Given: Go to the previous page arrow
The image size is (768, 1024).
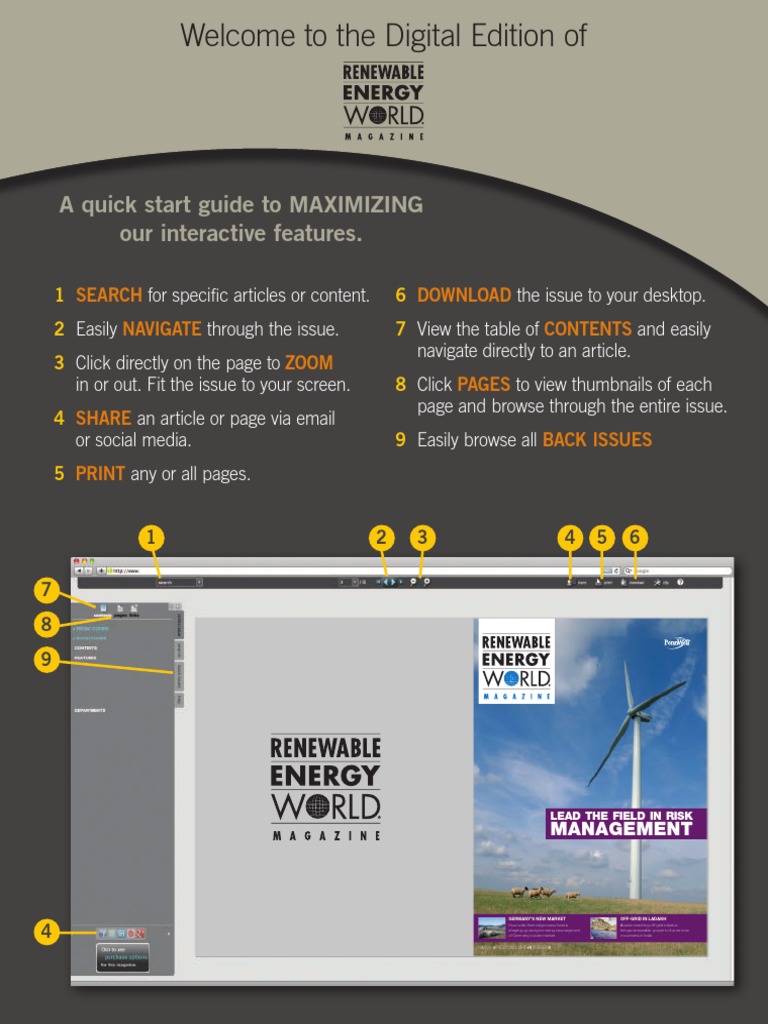Looking at the screenshot, I should tap(386, 582).
